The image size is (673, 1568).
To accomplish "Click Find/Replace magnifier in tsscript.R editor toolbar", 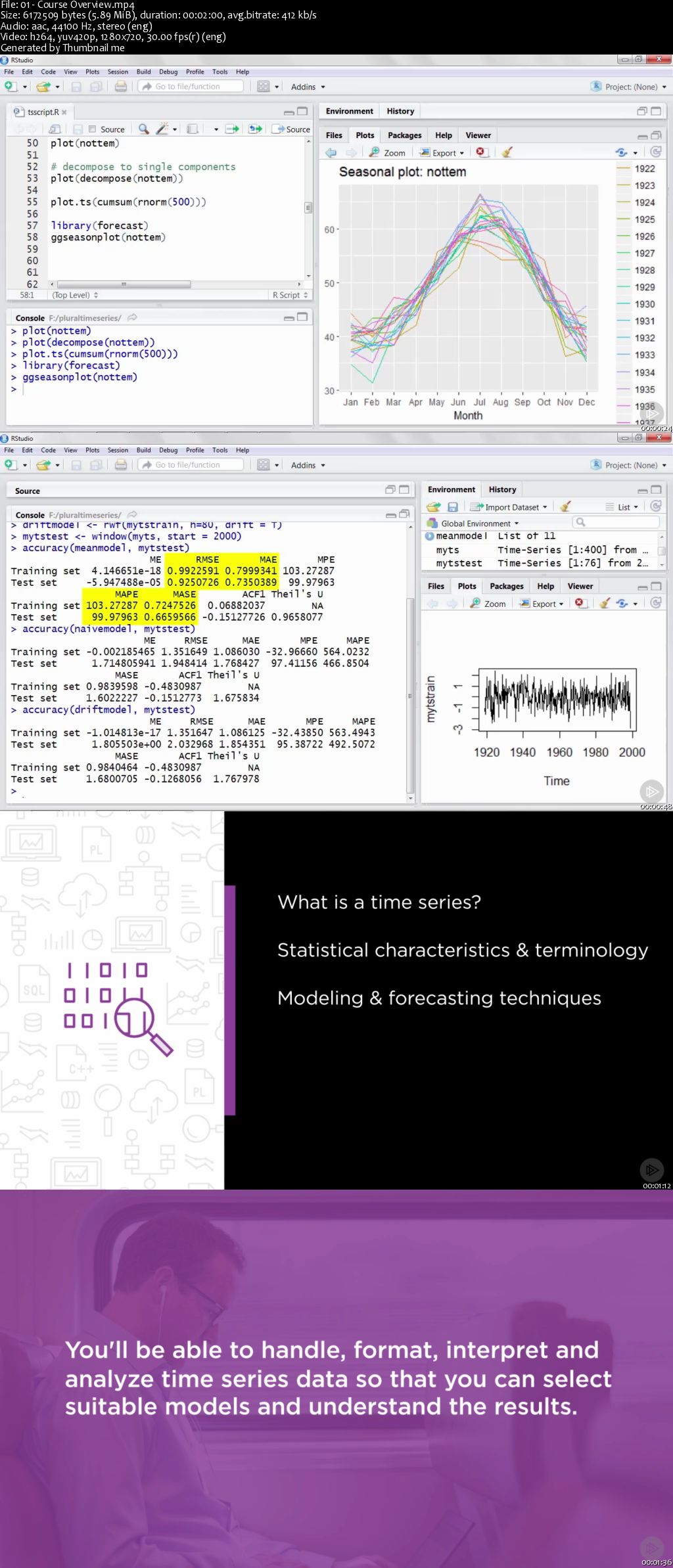I will [x=143, y=129].
